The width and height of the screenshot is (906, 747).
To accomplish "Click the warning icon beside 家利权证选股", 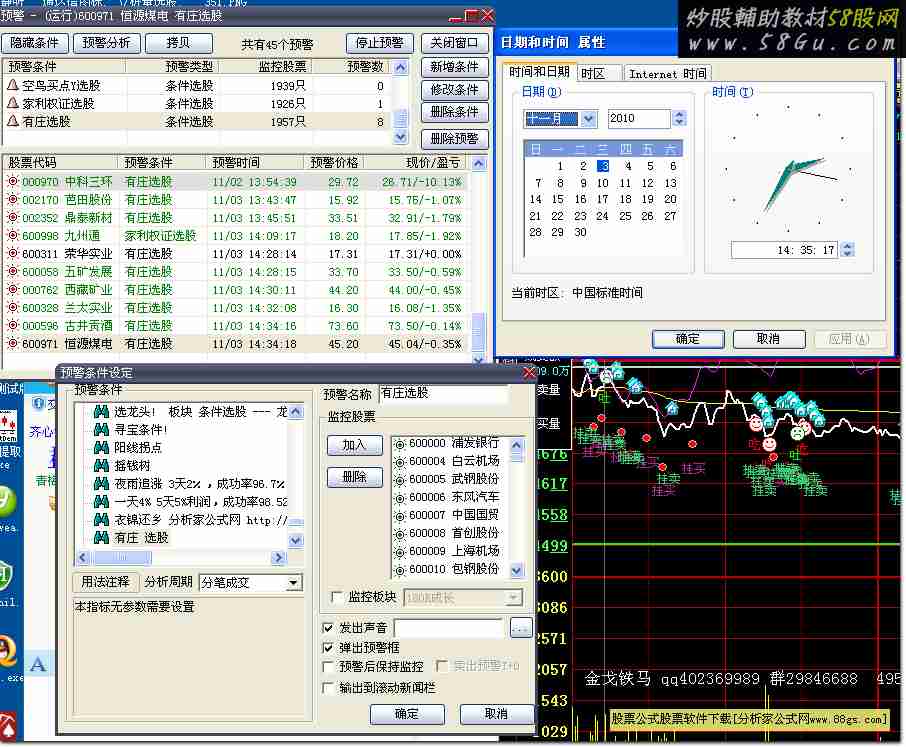I will click(x=13, y=103).
